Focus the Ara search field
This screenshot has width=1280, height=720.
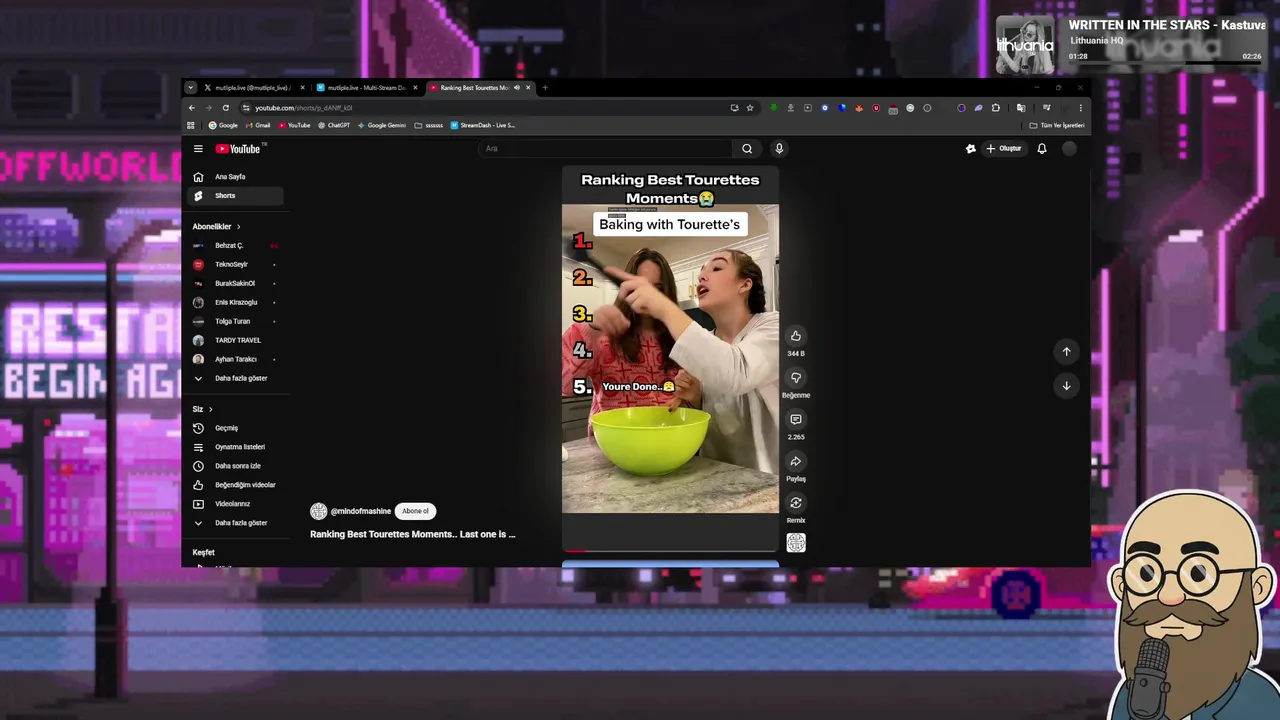click(607, 149)
